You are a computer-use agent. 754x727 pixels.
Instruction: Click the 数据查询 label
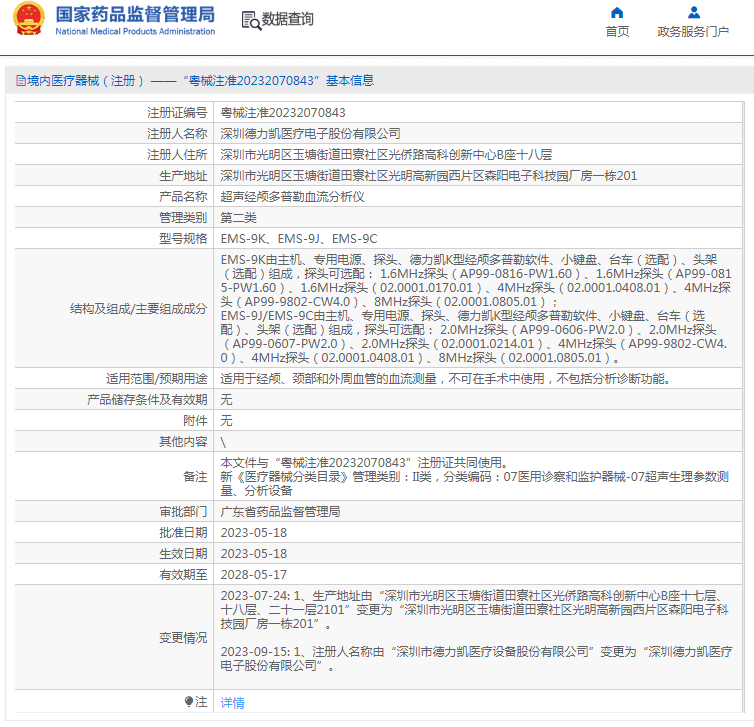tap(288, 19)
